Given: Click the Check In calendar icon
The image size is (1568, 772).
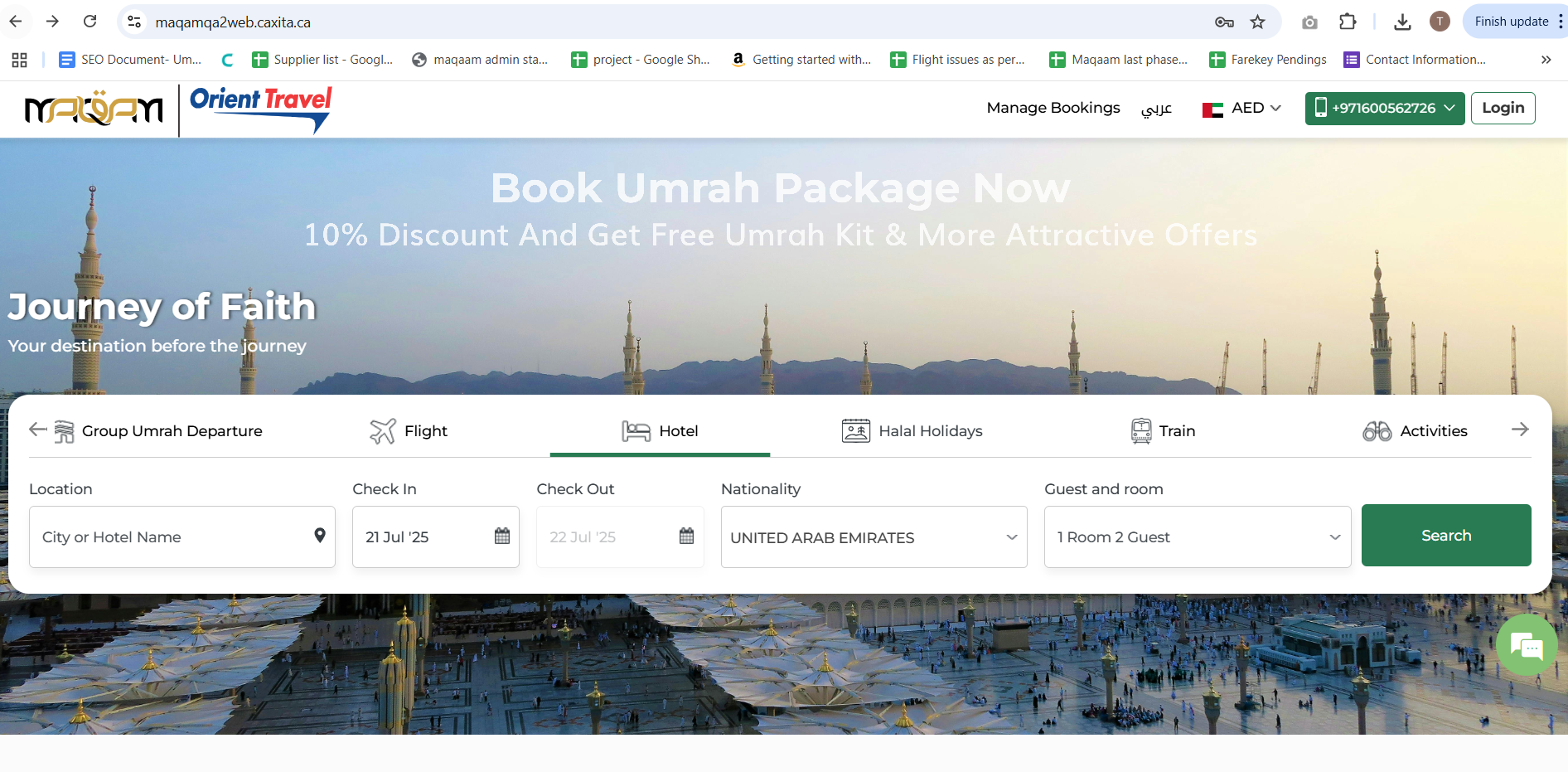Looking at the screenshot, I should pyautogui.click(x=502, y=537).
